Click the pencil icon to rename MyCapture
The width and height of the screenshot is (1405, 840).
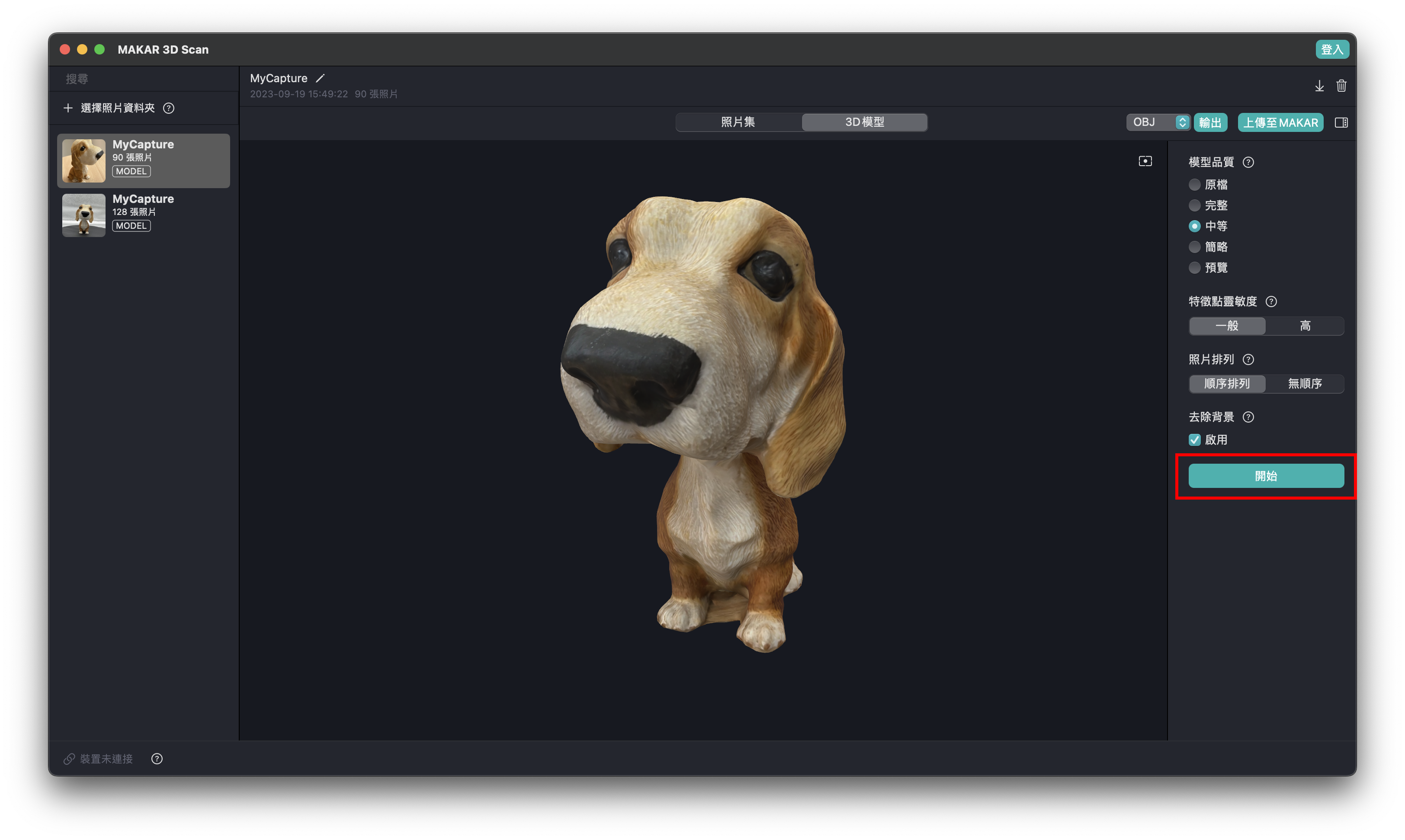click(321, 78)
